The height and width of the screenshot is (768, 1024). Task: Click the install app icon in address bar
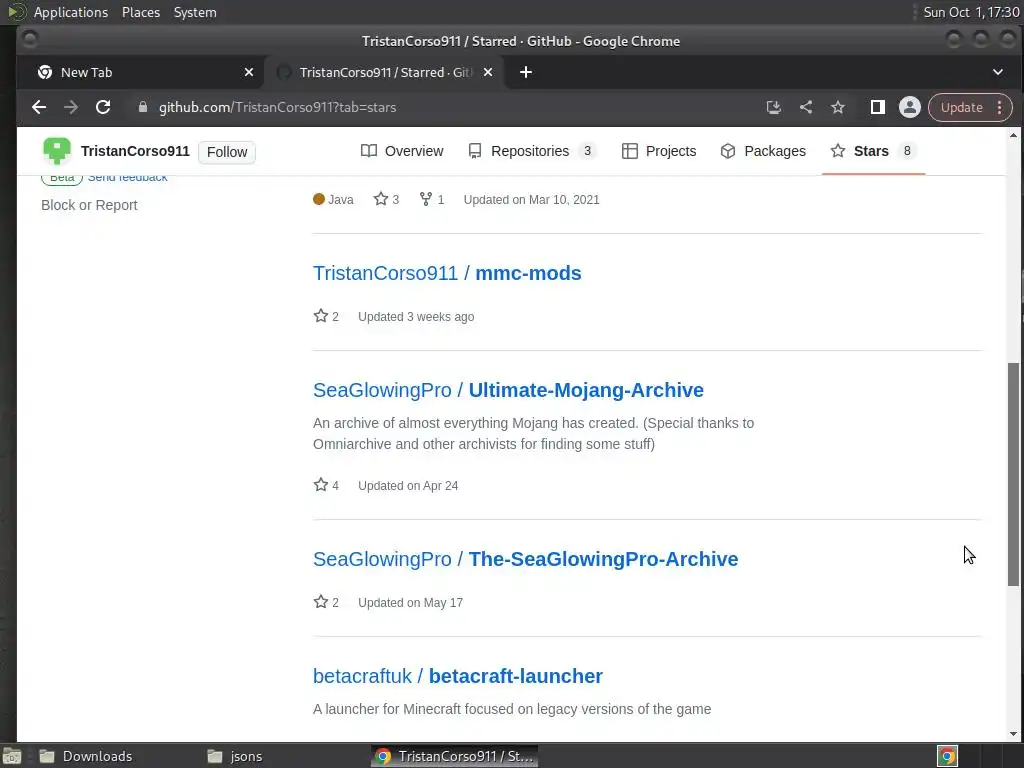pos(774,107)
